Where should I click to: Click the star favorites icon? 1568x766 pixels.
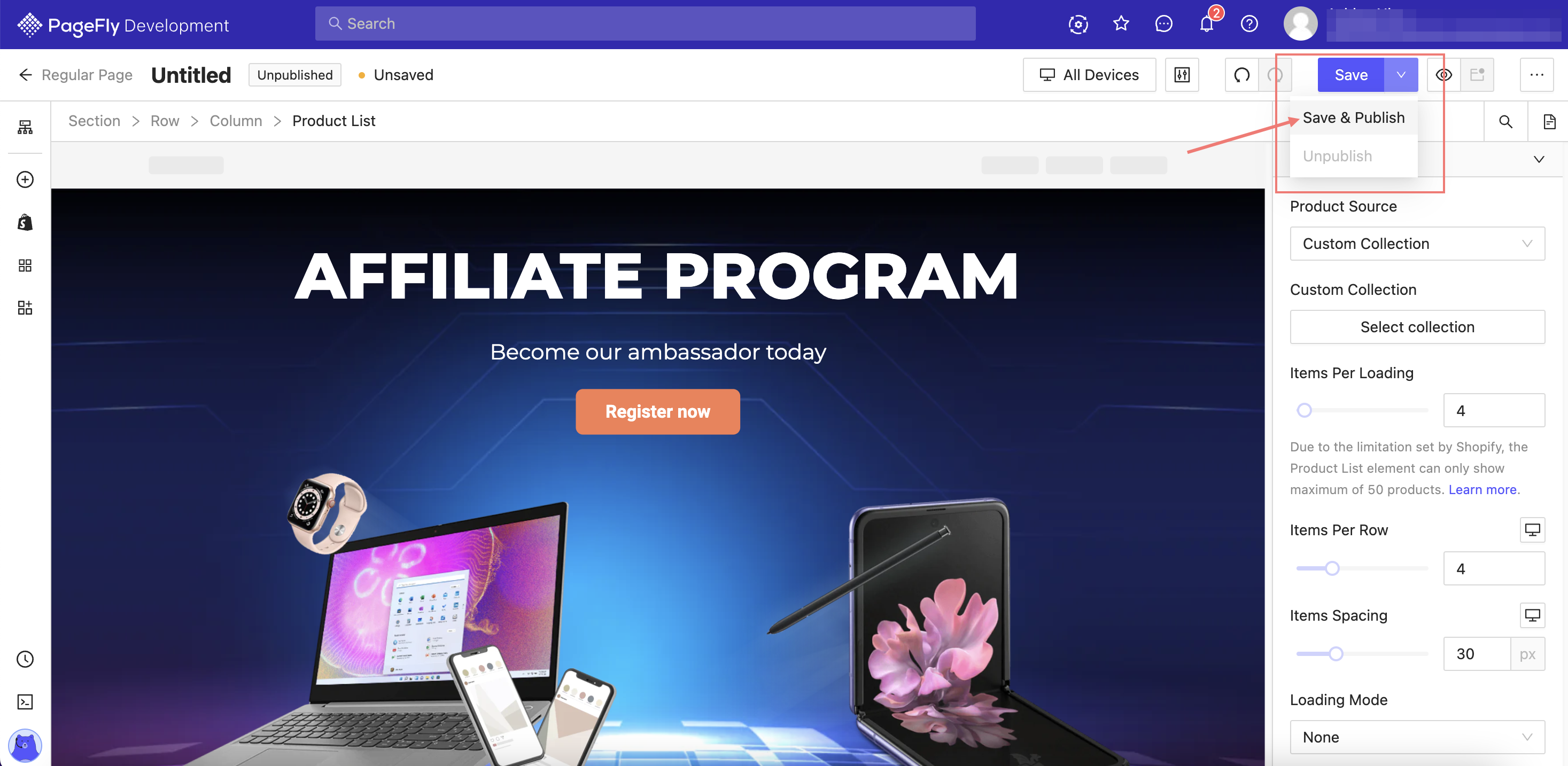pos(1121,24)
